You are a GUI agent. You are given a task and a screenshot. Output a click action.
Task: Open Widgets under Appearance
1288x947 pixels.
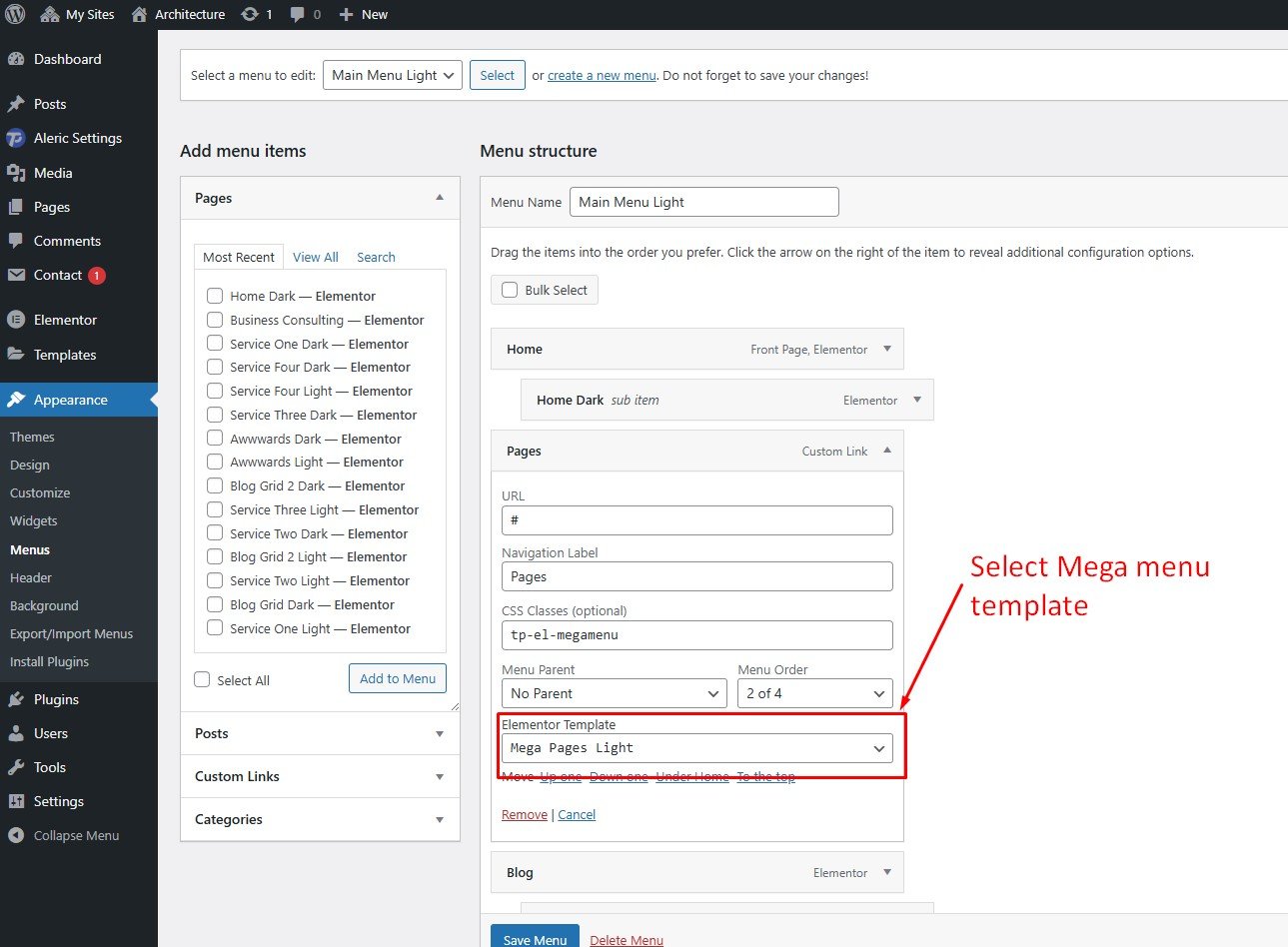[34, 520]
